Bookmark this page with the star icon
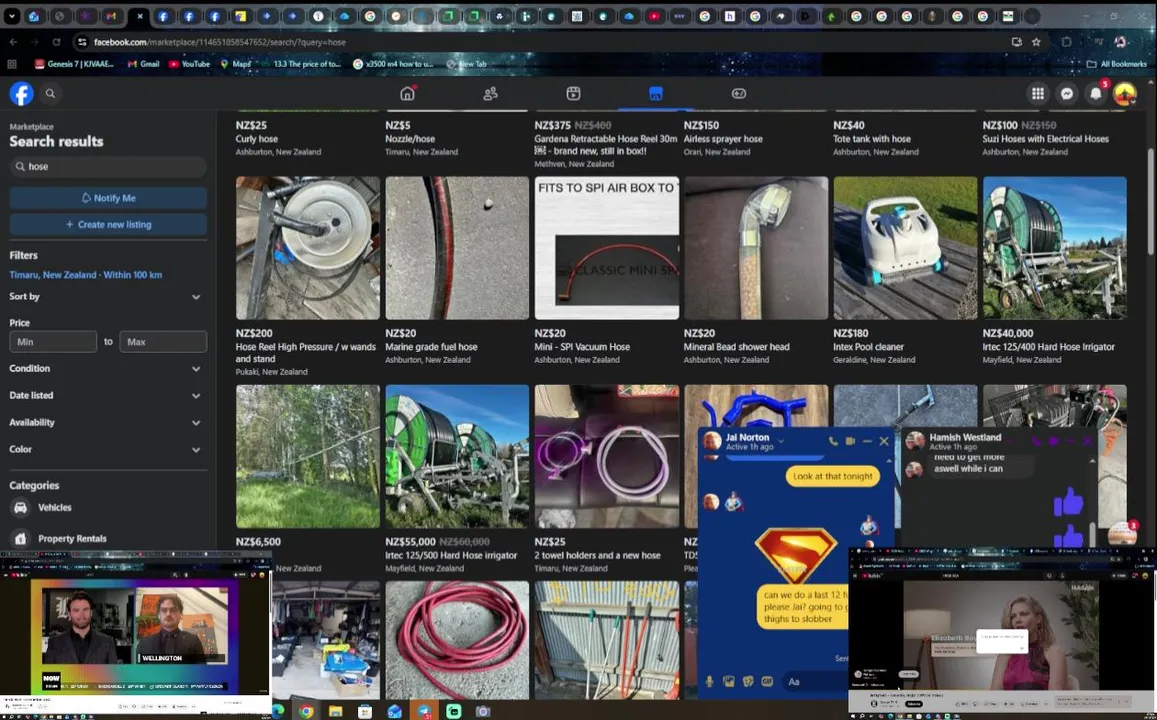 coord(1036,42)
